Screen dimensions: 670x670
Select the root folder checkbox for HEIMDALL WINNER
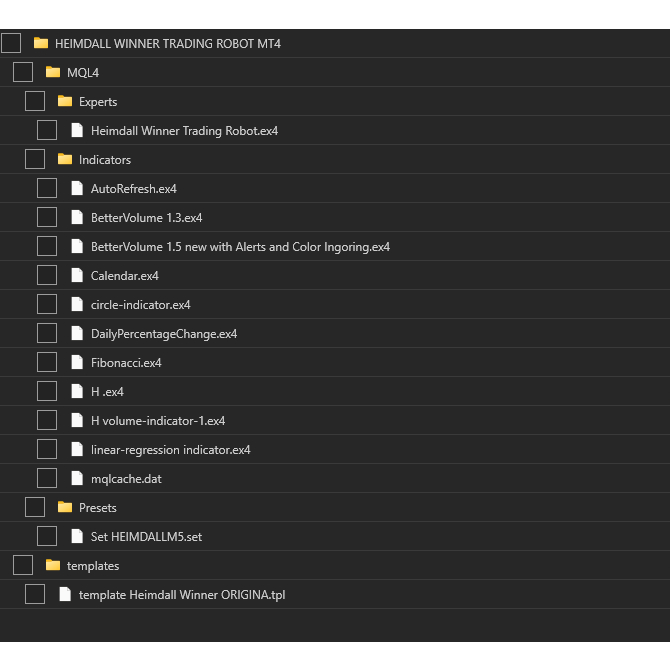(11, 43)
